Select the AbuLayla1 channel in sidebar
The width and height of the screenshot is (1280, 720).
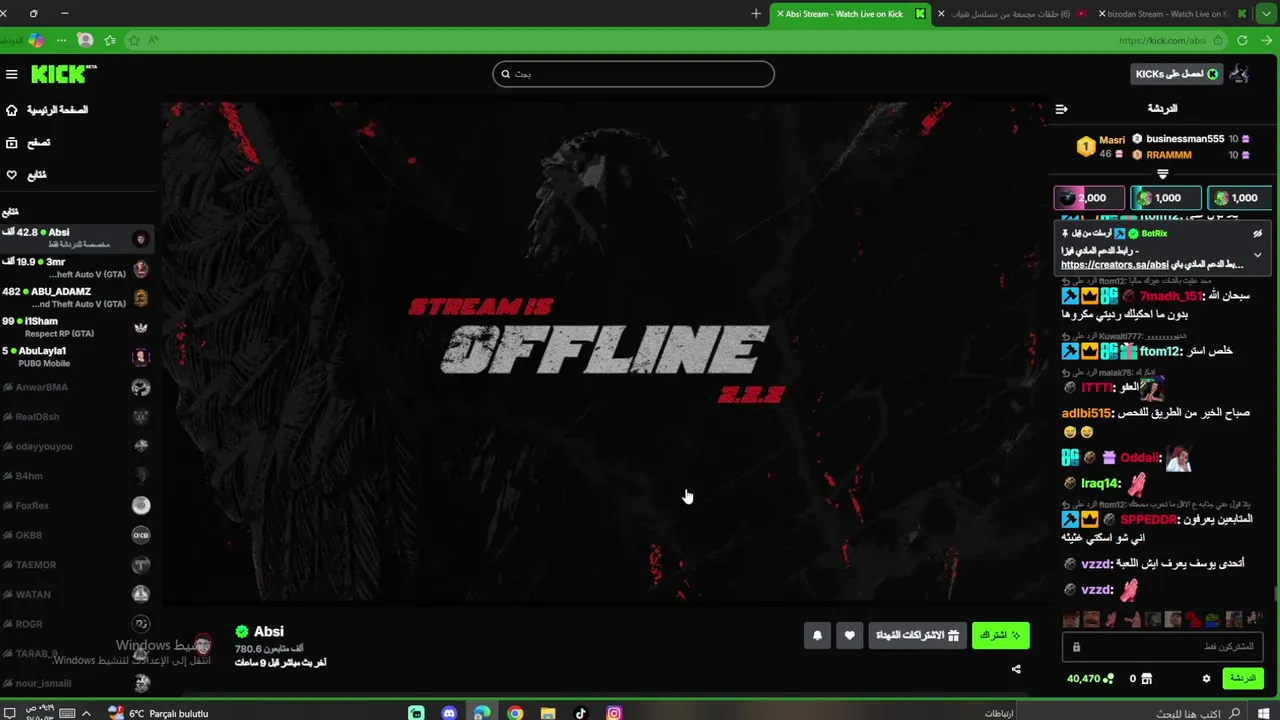(77, 356)
